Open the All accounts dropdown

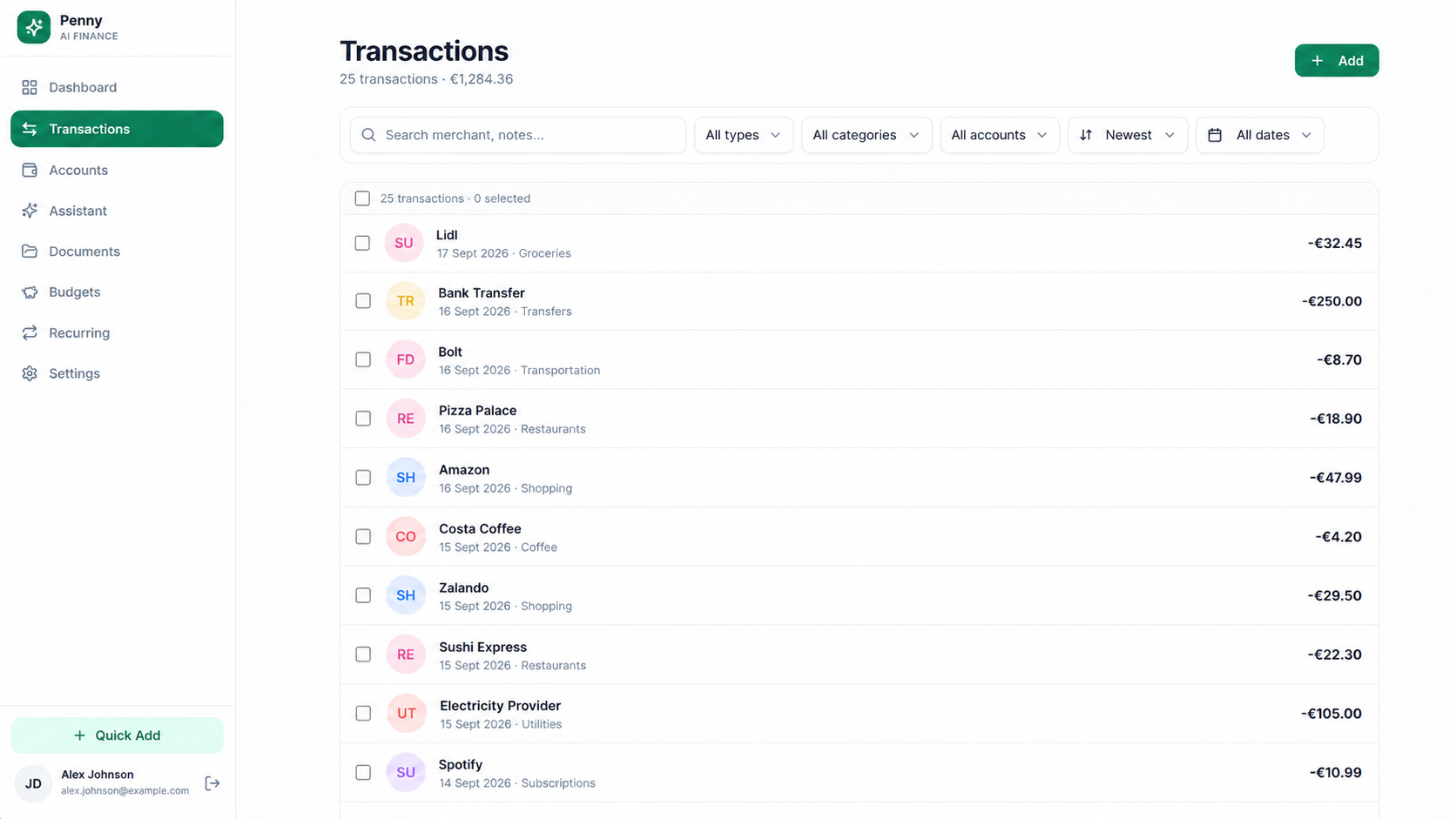point(999,135)
